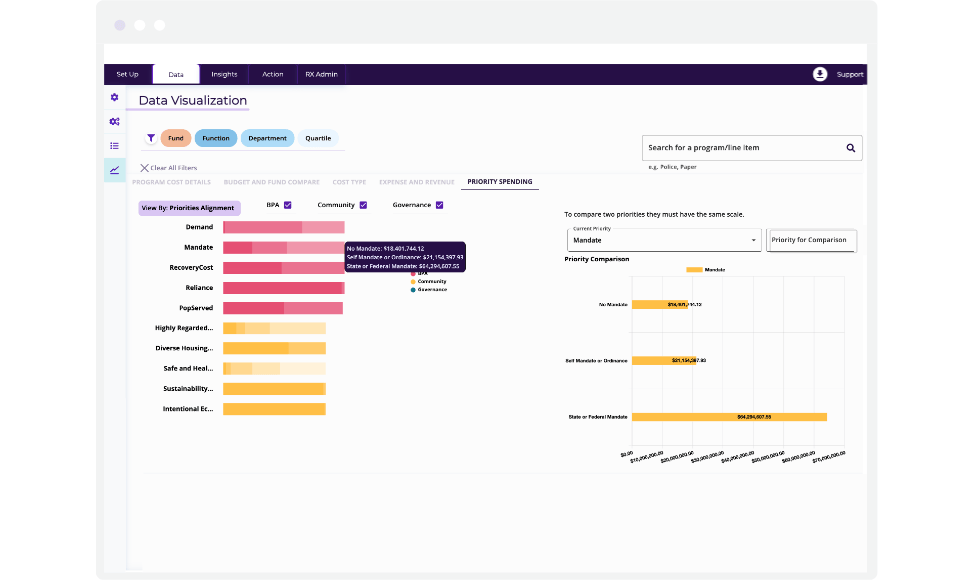
Task: Select the line chart sidebar icon
Action: tap(114, 170)
